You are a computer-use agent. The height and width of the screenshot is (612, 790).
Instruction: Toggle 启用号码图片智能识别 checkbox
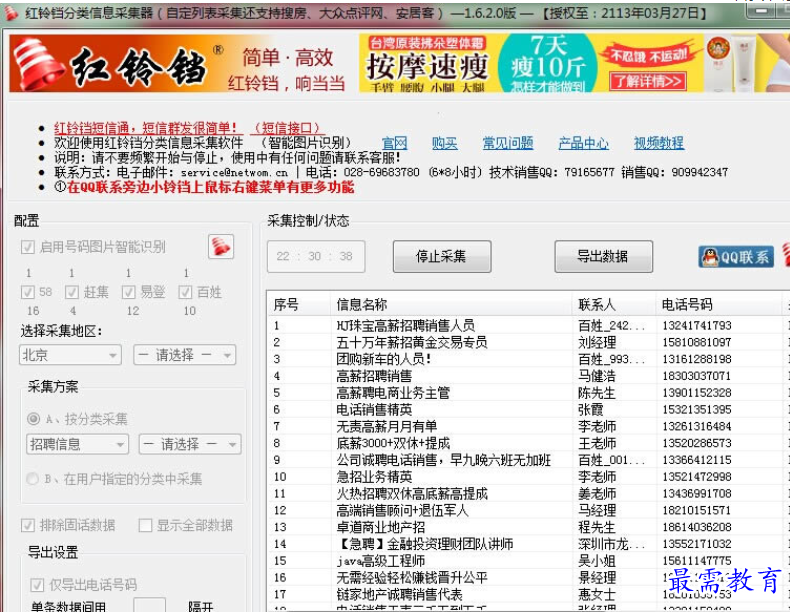[x=28, y=247]
